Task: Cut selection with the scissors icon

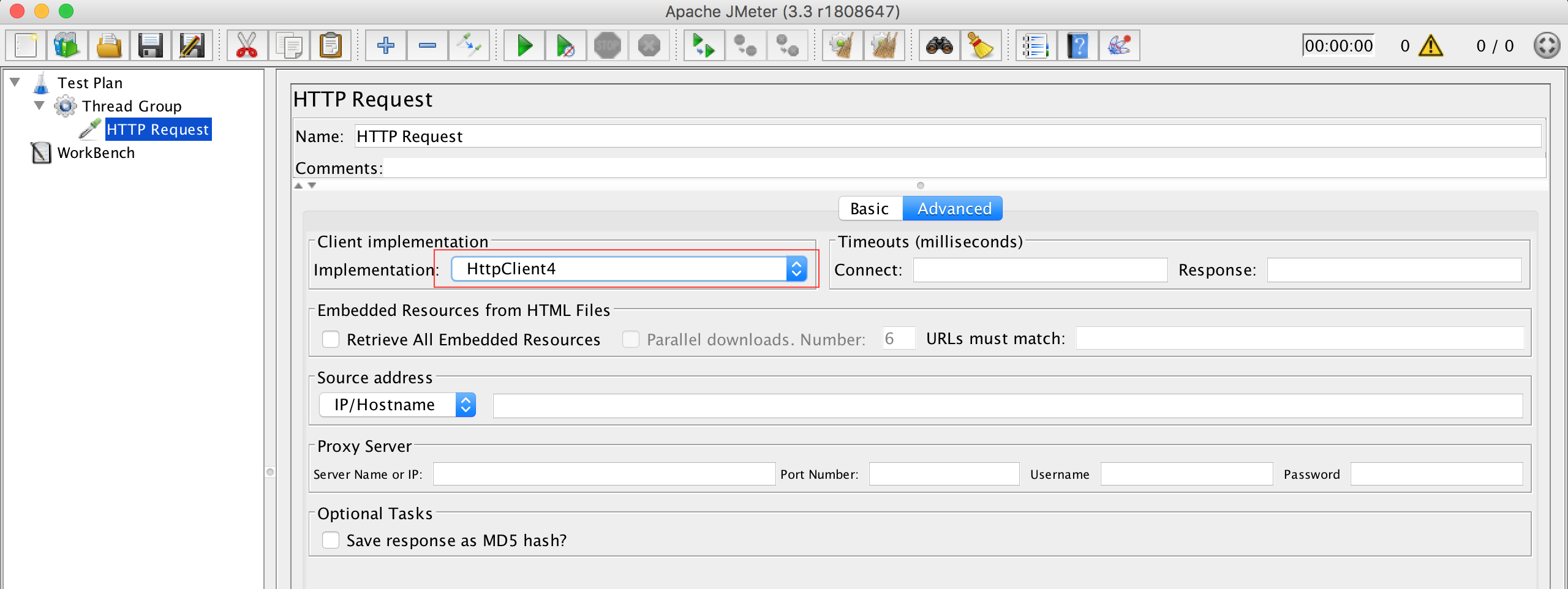Action: tap(247, 45)
